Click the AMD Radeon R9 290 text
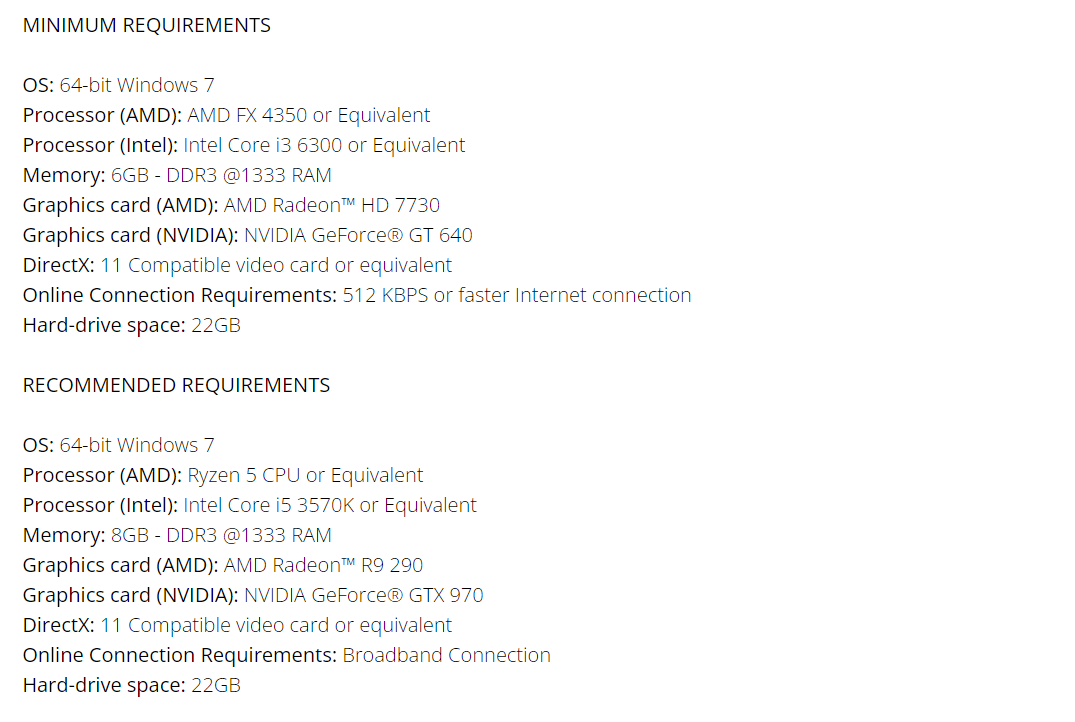Viewport: 1075px width, 722px height. click(324, 565)
